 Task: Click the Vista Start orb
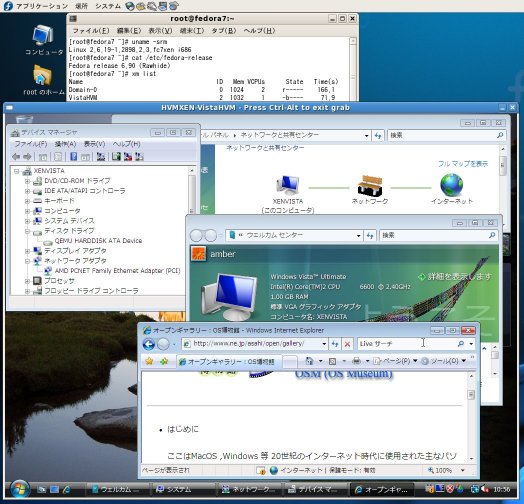click(19, 489)
